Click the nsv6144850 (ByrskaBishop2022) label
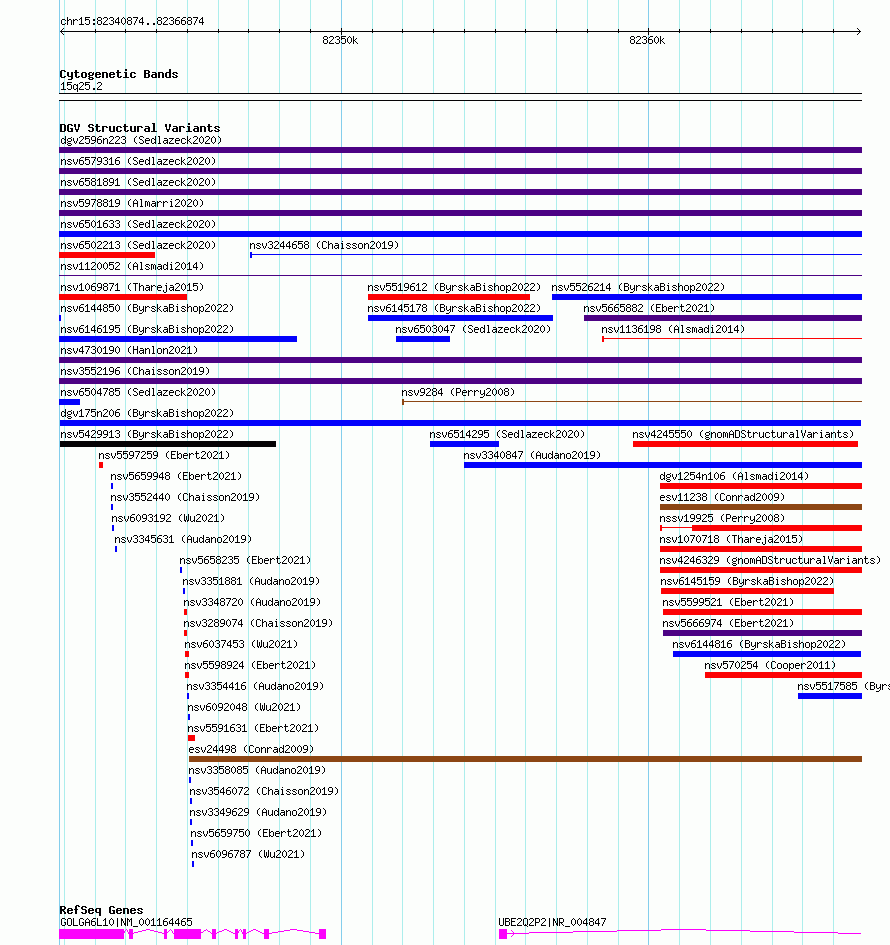This screenshot has width=890, height=945. [147, 309]
